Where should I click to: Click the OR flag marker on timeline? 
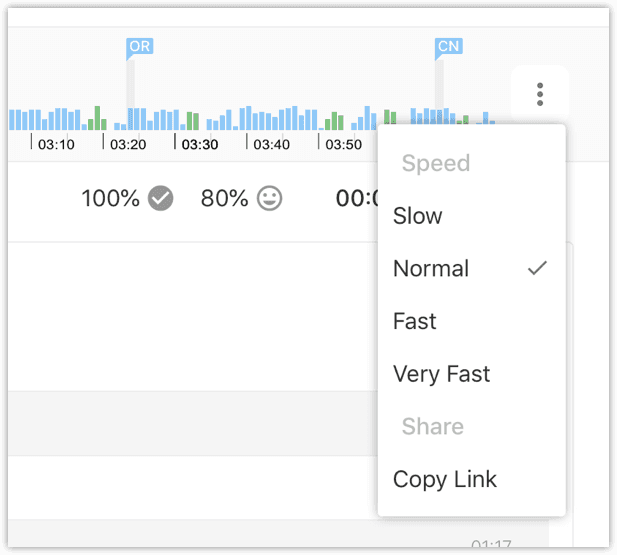click(140, 46)
